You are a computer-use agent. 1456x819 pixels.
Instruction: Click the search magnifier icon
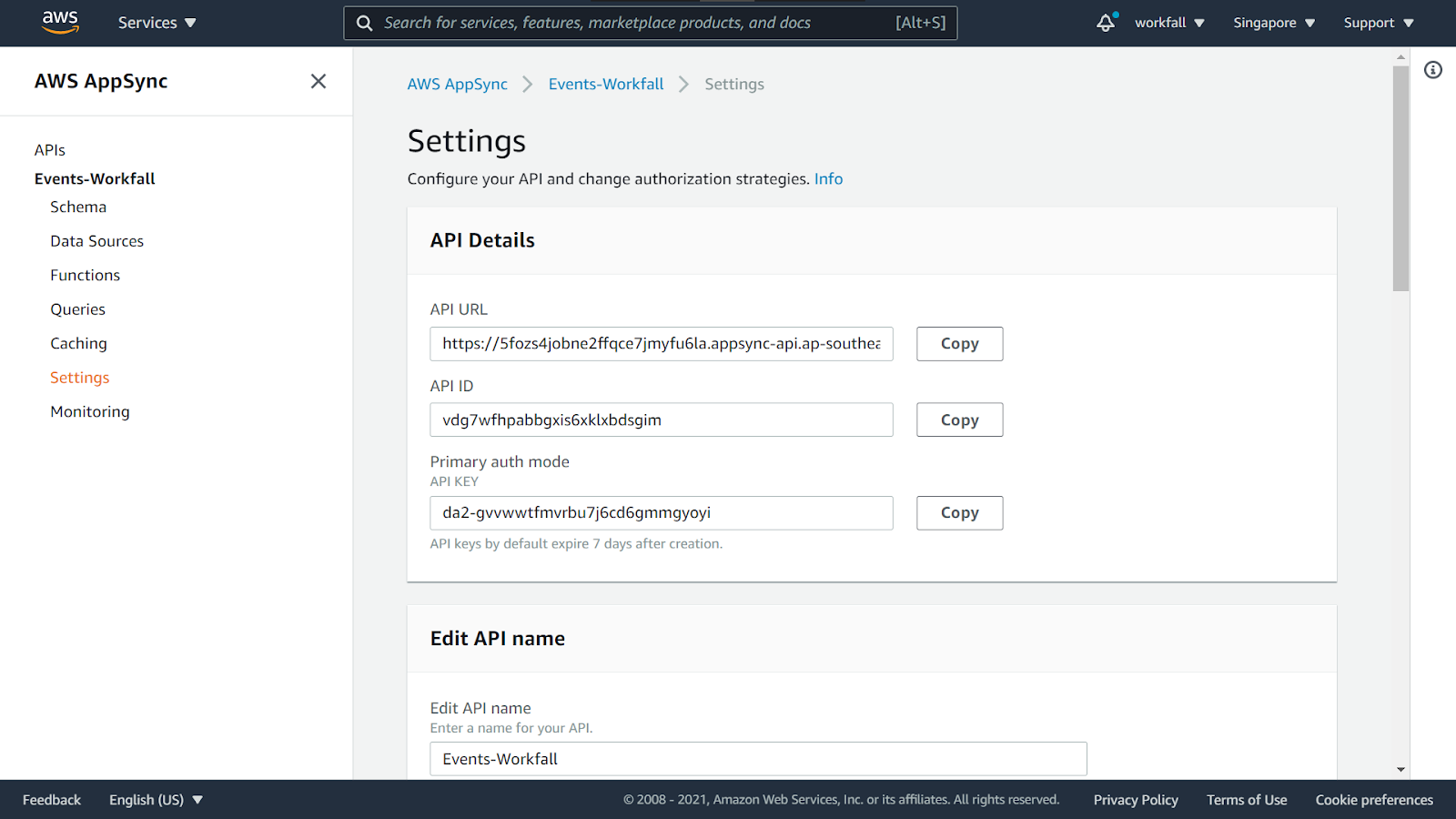(364, 23)
